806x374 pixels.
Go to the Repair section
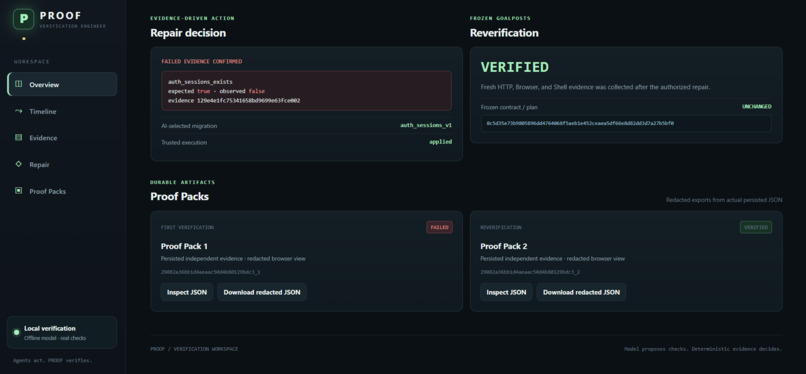pos(62,164)
